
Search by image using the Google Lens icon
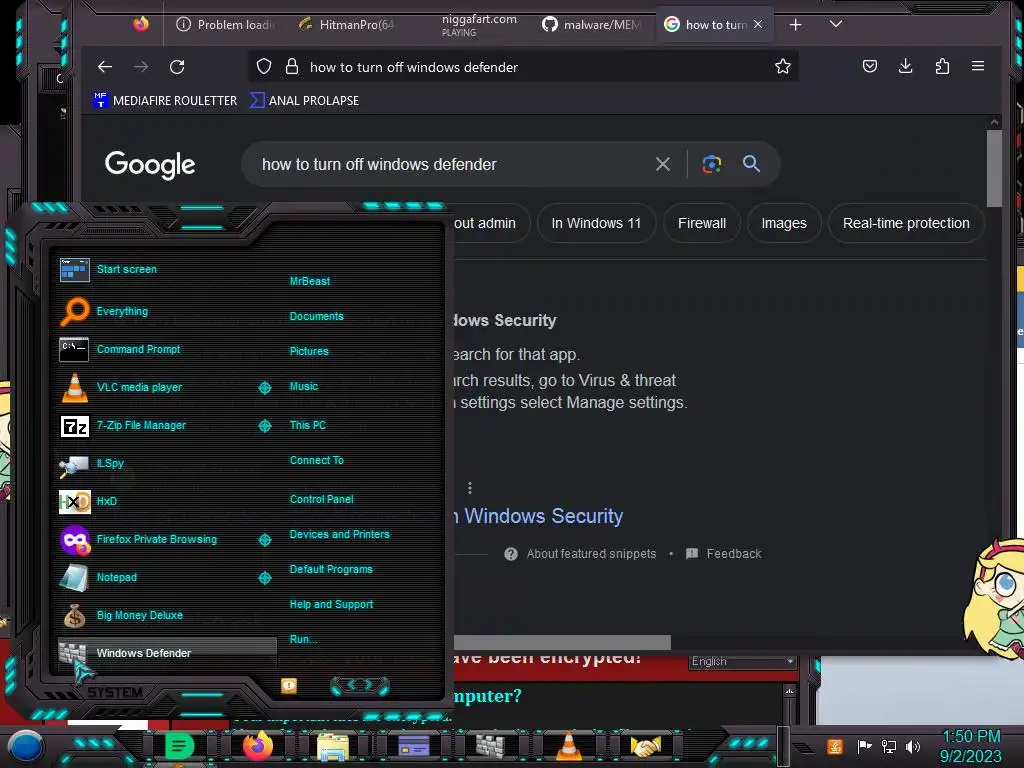coord(711,164)
